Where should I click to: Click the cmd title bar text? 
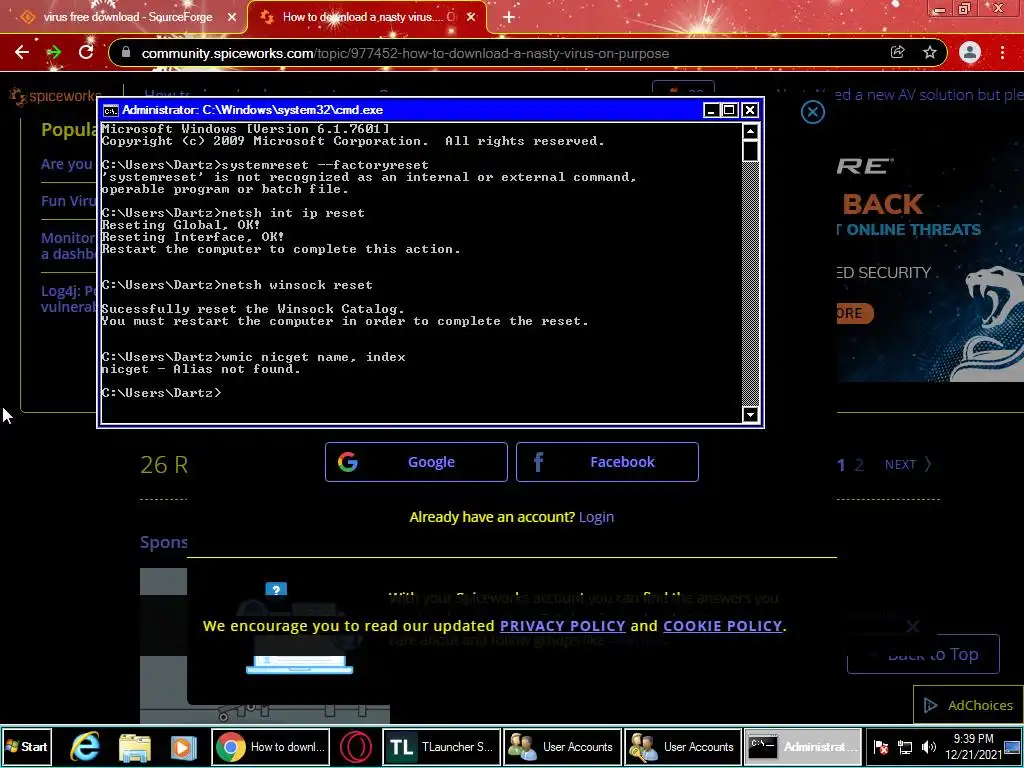(252, 110)
